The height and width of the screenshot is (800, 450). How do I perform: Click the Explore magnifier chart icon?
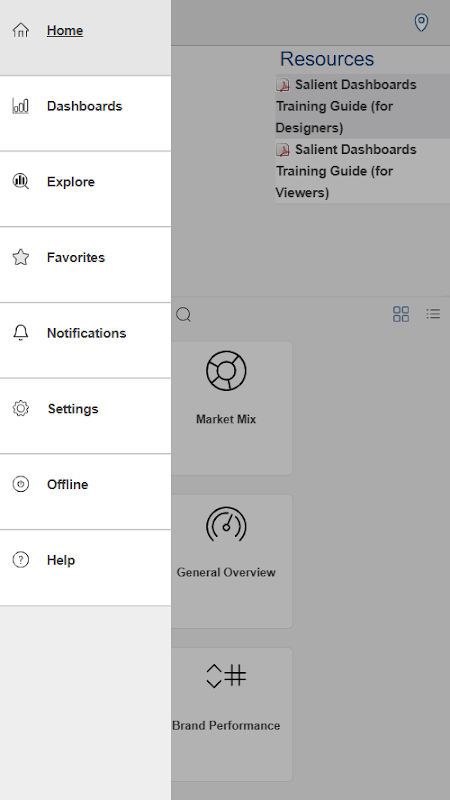(x=20, y=181)
